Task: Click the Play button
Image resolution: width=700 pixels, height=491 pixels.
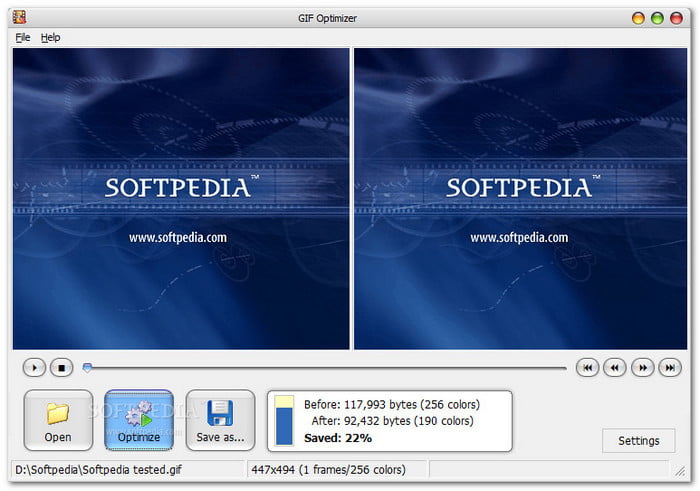Action: (x=34, y=368)
